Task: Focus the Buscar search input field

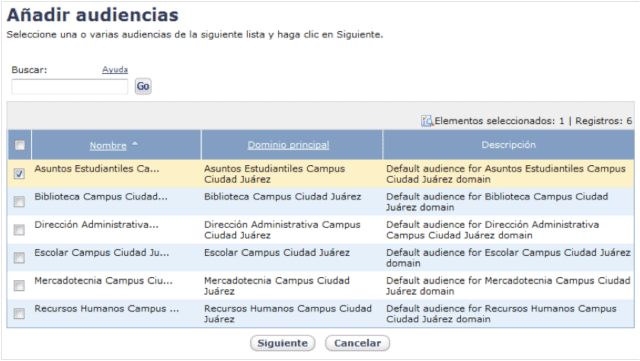Action: 70,87
